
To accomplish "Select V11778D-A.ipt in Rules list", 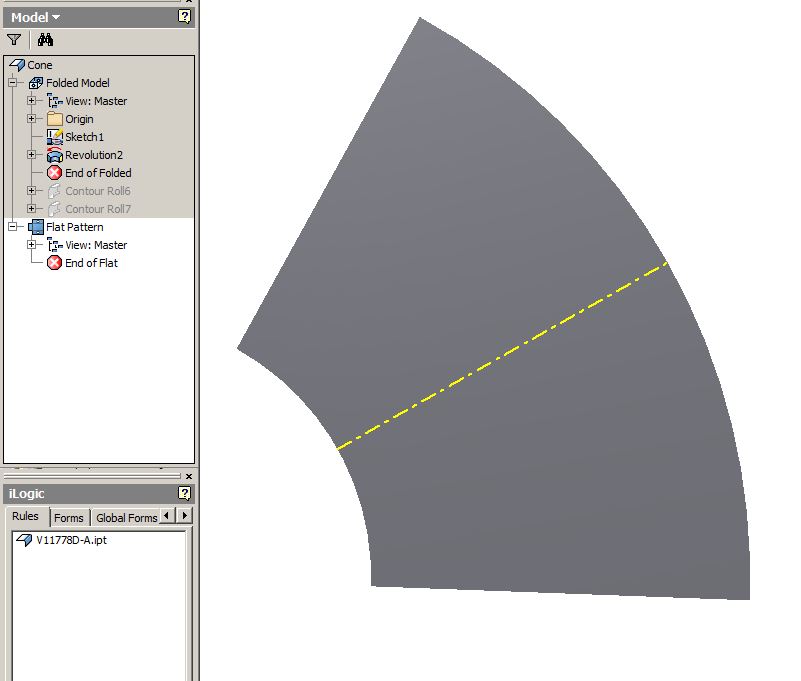I will tap(61, 540).
